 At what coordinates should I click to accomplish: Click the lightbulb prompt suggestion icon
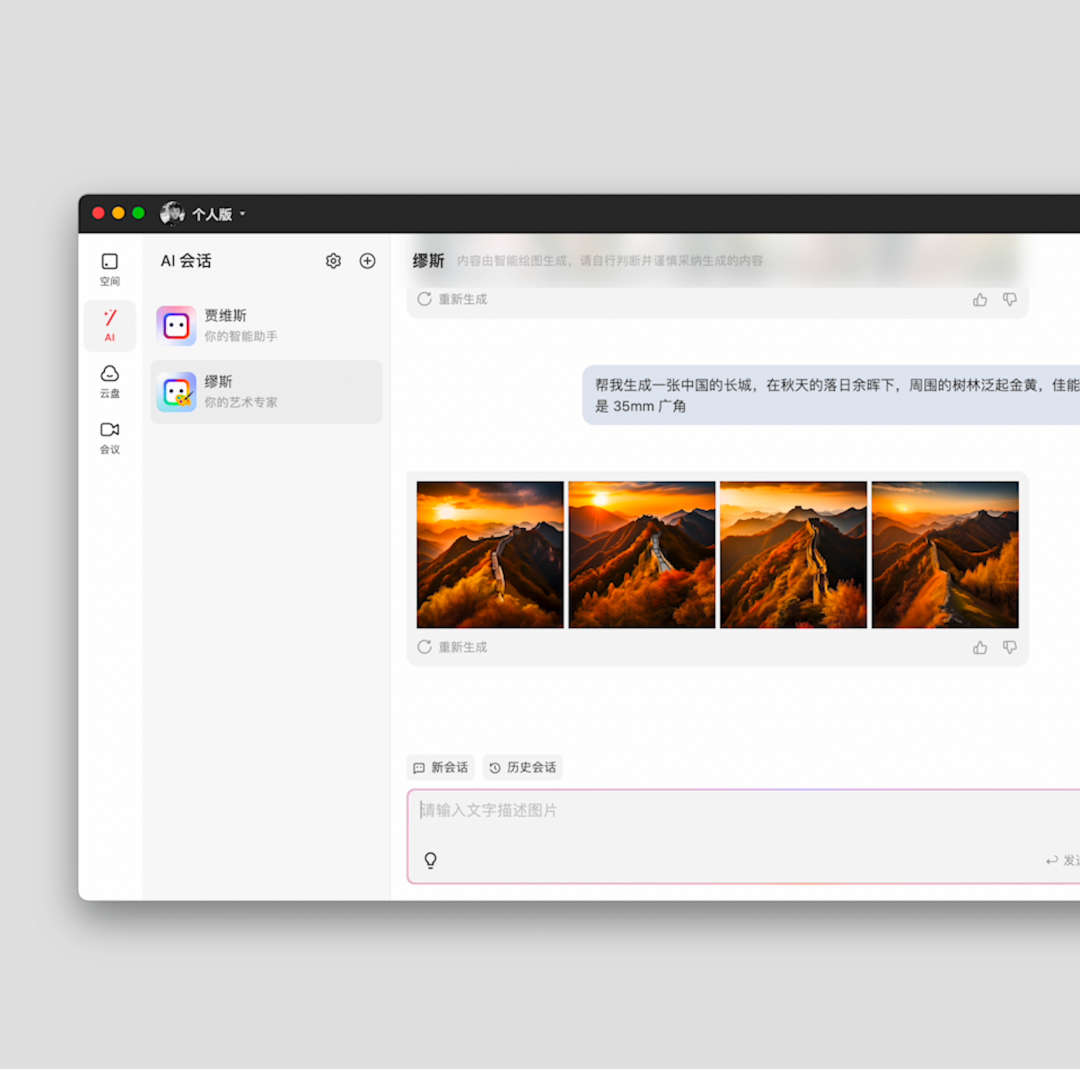coord(431,860)
